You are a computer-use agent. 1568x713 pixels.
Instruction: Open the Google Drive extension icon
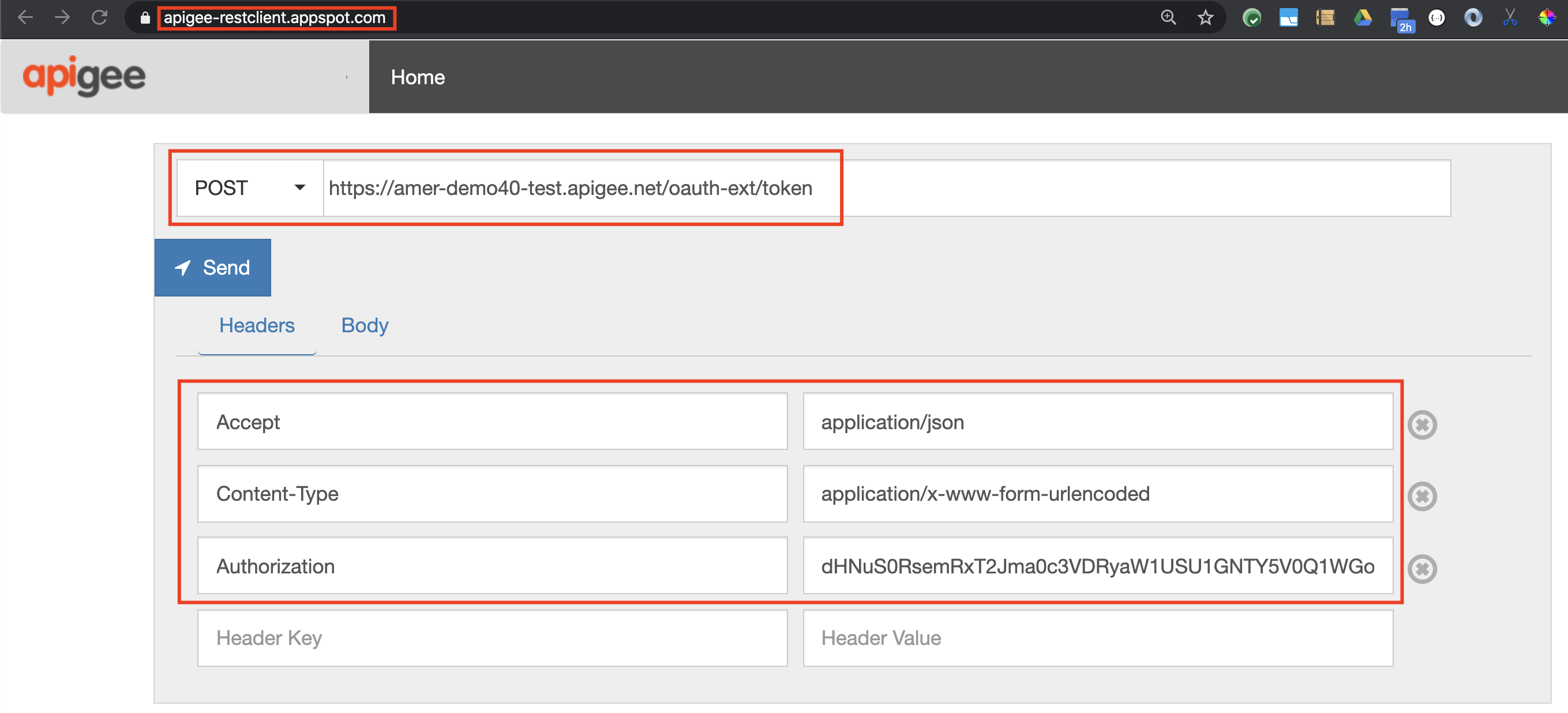[x=1362, y=18]
